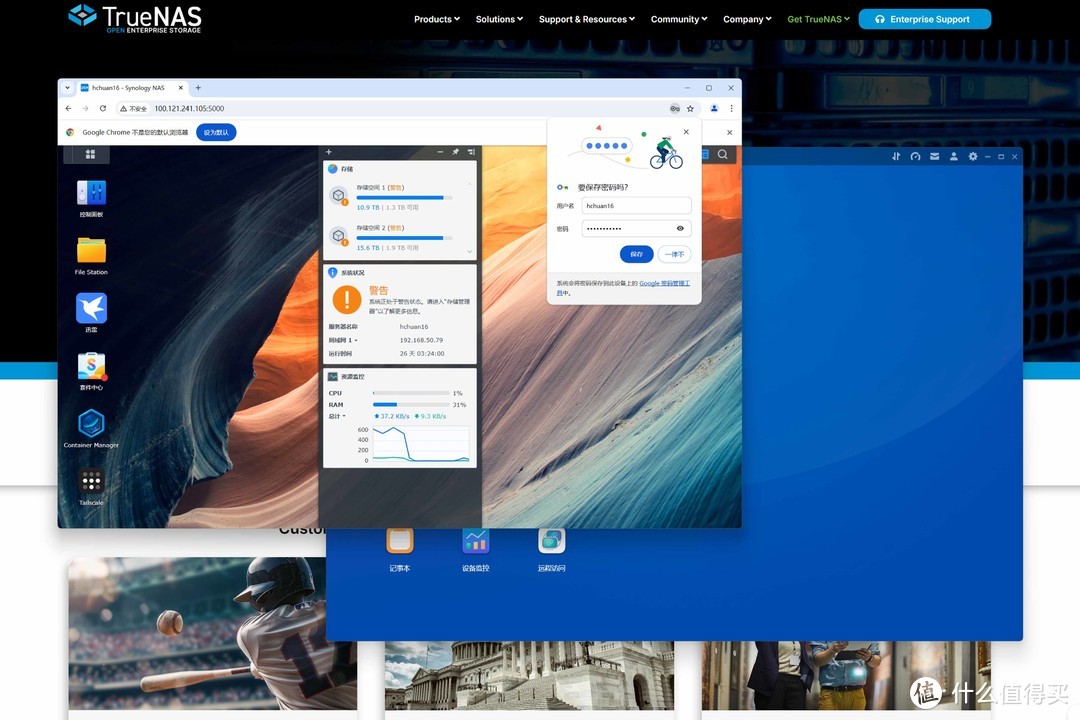Open the Solutions navigation menu
This screenshot has height=720, width=1080.
click(x=500, y=19)
